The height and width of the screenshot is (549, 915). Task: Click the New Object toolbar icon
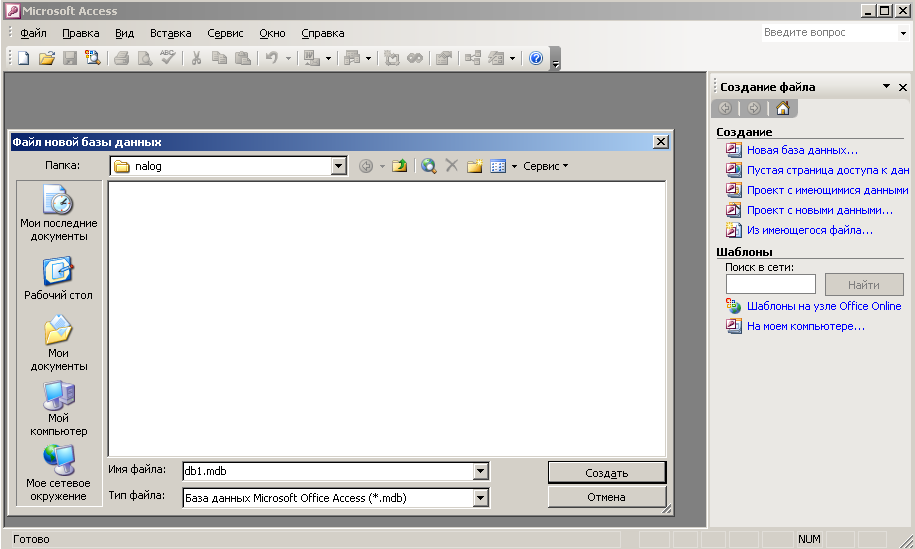pyautogui.click(x=496, y=58)
